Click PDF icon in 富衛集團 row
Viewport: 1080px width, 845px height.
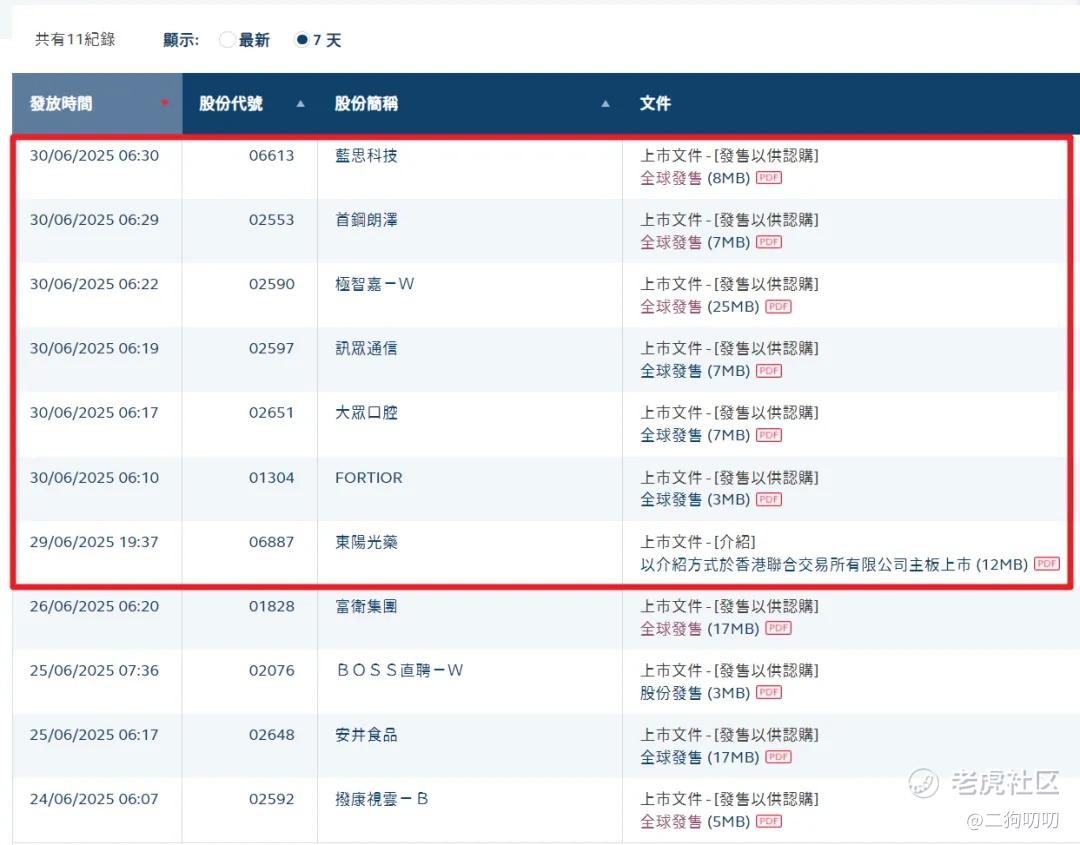pos(778,628)
